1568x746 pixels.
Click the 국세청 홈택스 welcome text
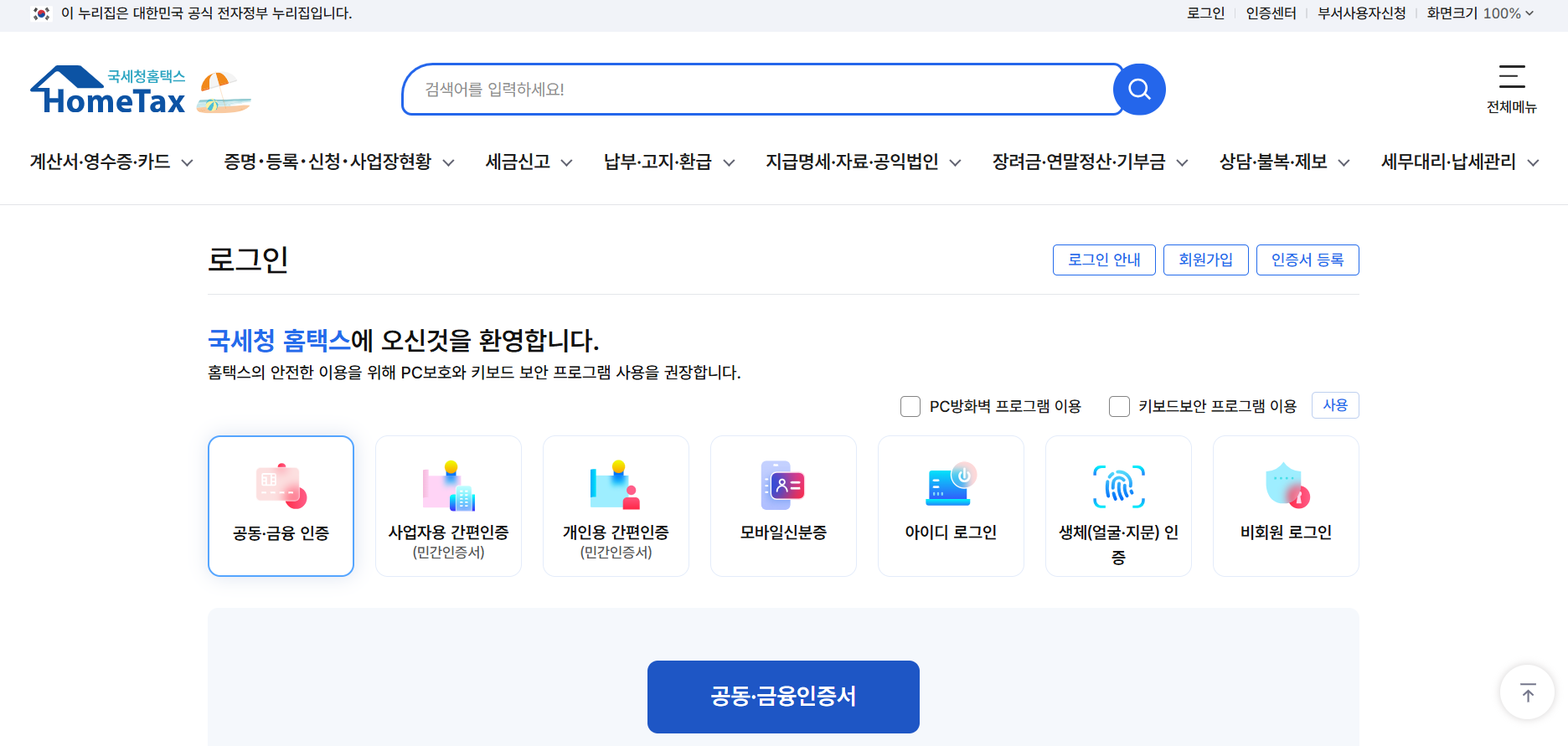[279, 340]
